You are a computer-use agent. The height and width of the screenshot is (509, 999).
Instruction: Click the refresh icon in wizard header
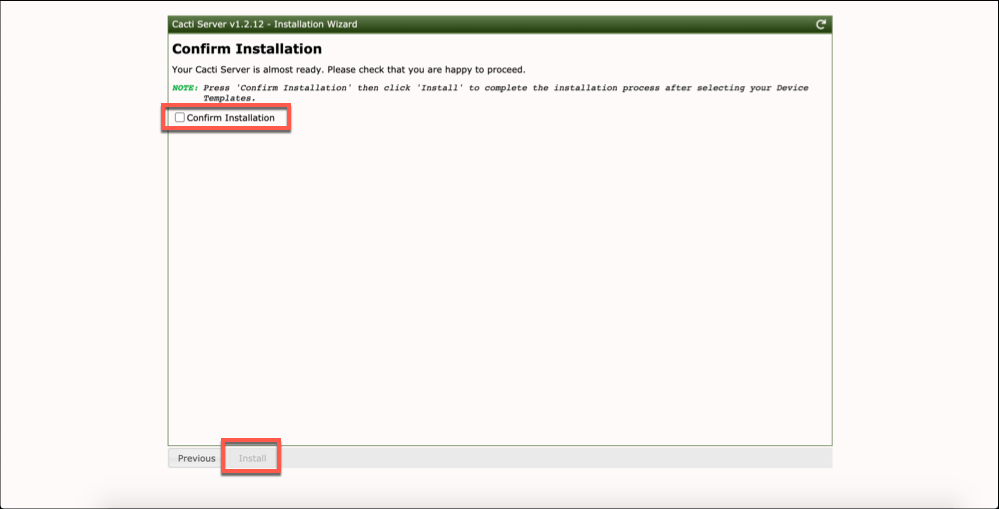point(821,25)
